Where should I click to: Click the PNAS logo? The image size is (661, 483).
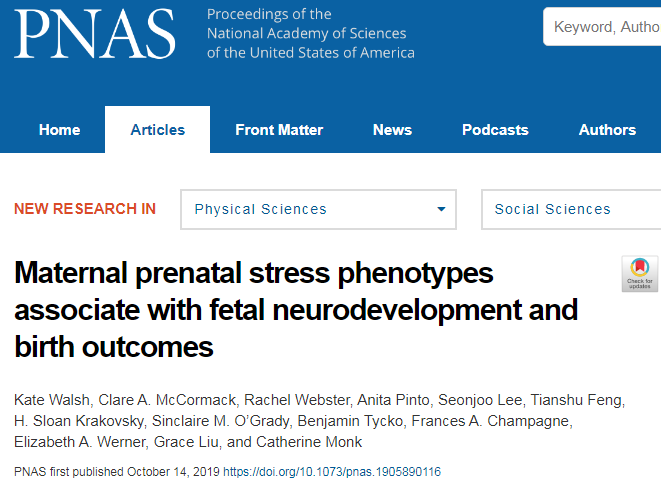pos(94,34)
